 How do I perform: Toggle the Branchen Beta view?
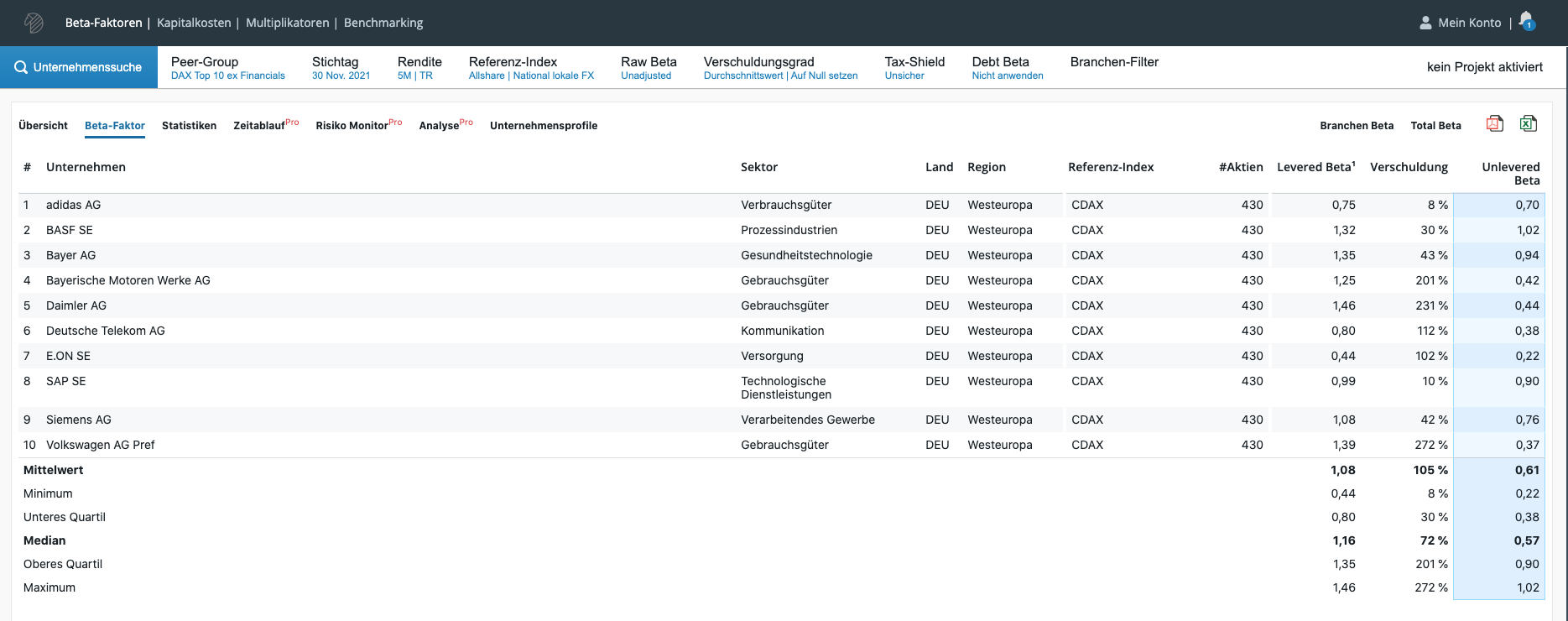click(1356, 126)
